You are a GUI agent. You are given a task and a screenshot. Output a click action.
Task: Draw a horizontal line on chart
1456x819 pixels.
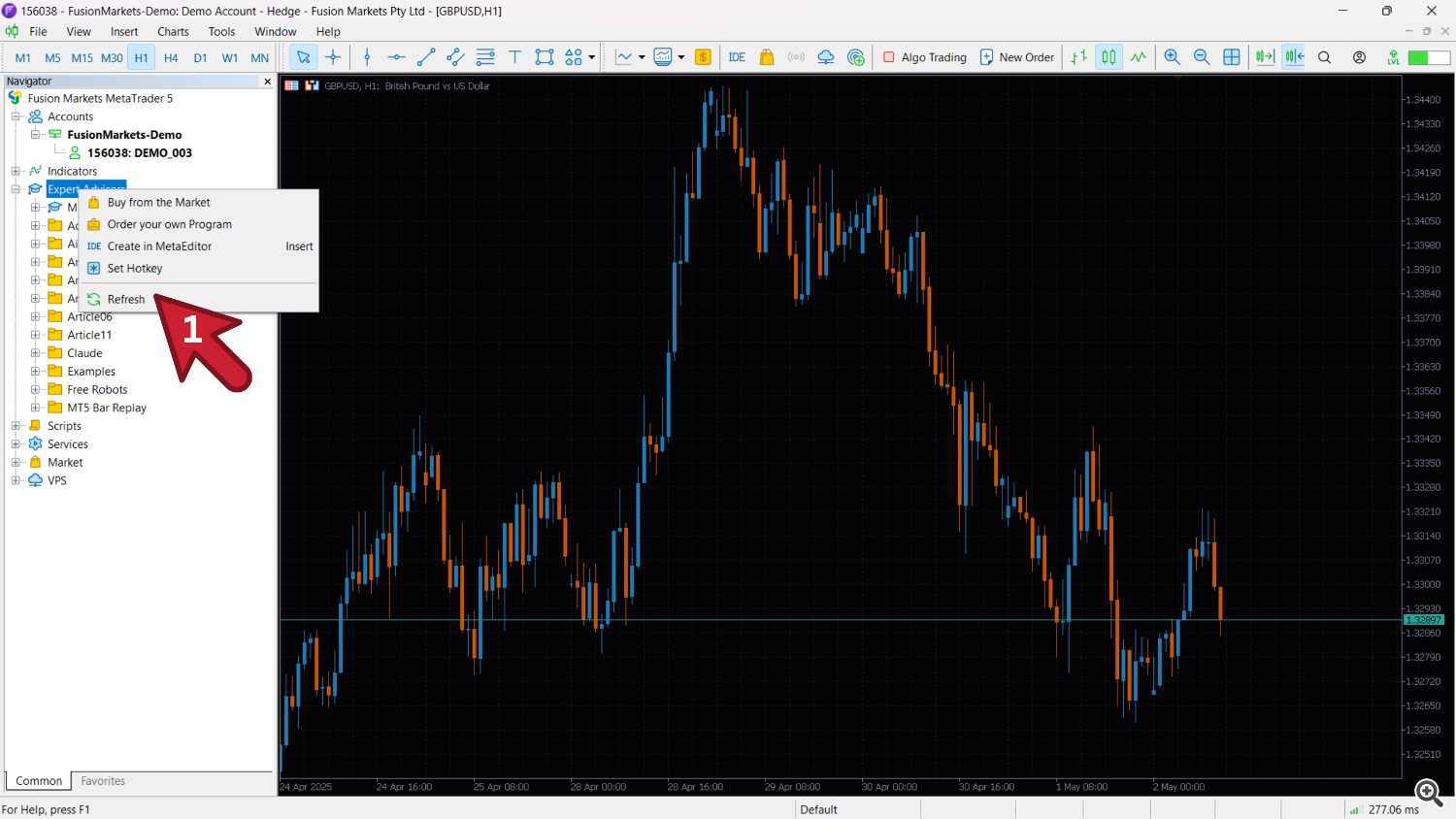point(396,57)
